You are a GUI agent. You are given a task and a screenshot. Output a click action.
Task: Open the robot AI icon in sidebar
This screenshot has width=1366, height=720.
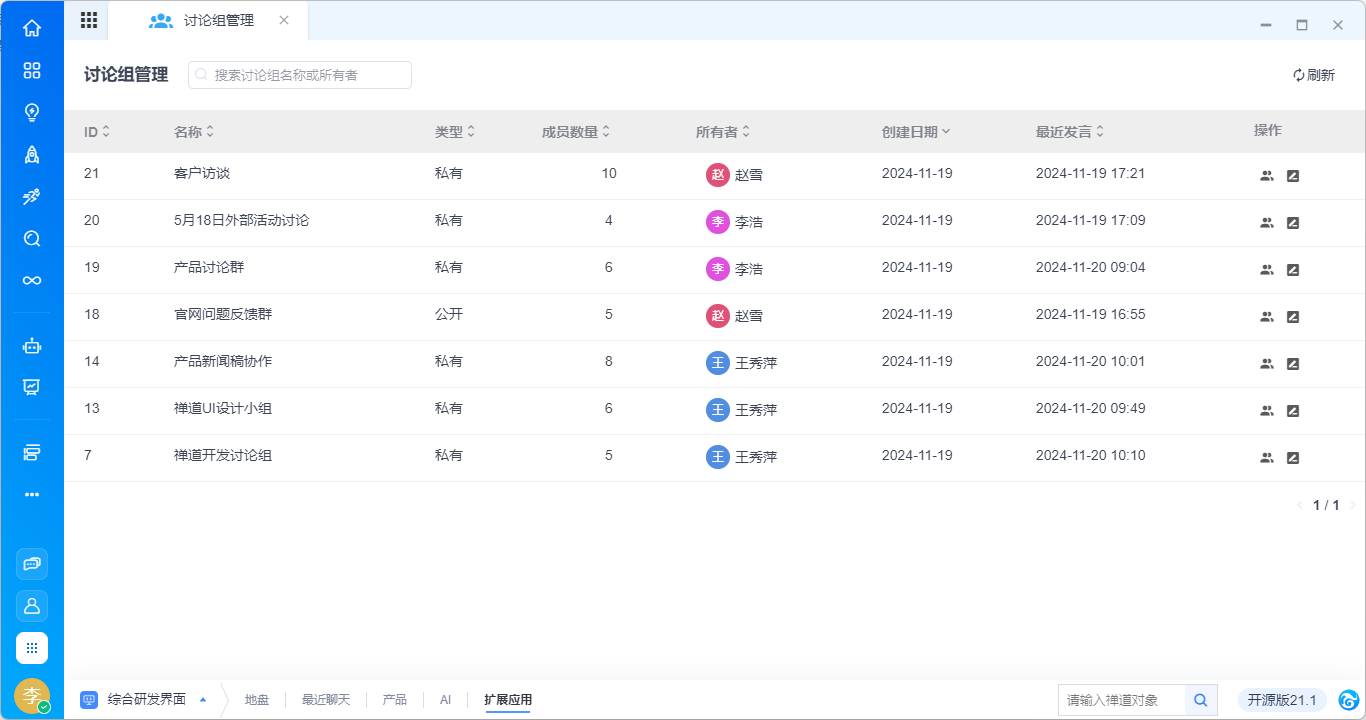tap(32, 346)
